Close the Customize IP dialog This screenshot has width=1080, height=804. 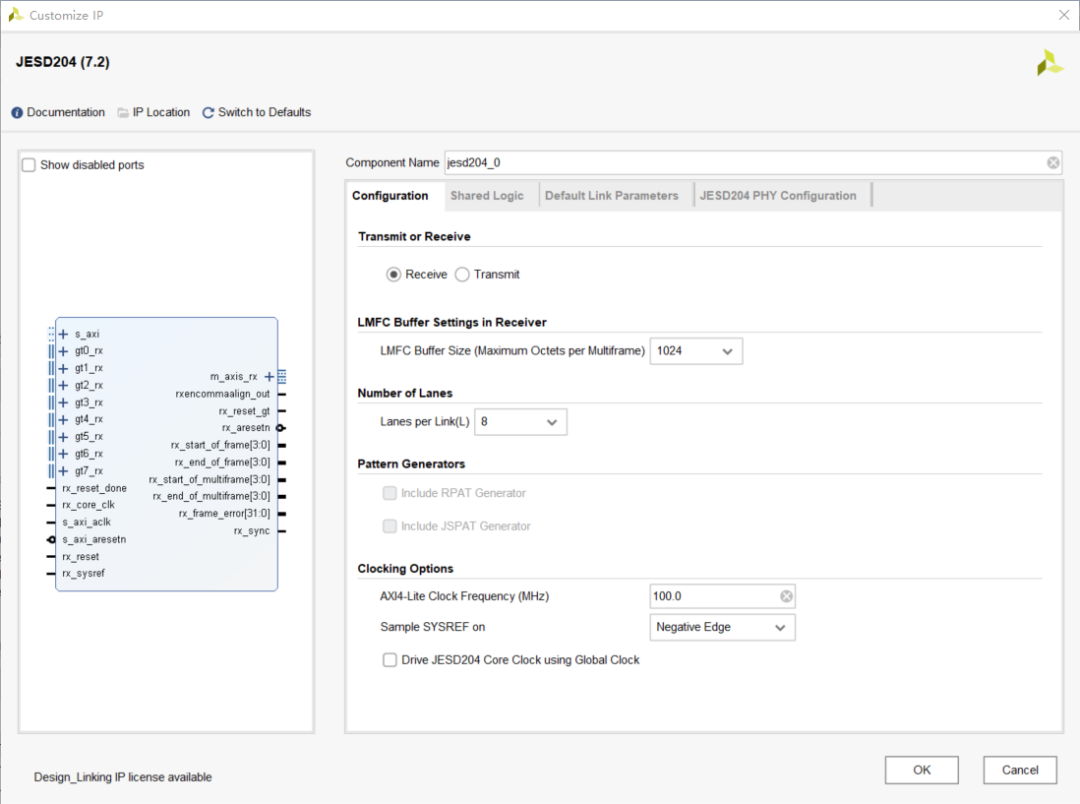point(1064,15)
